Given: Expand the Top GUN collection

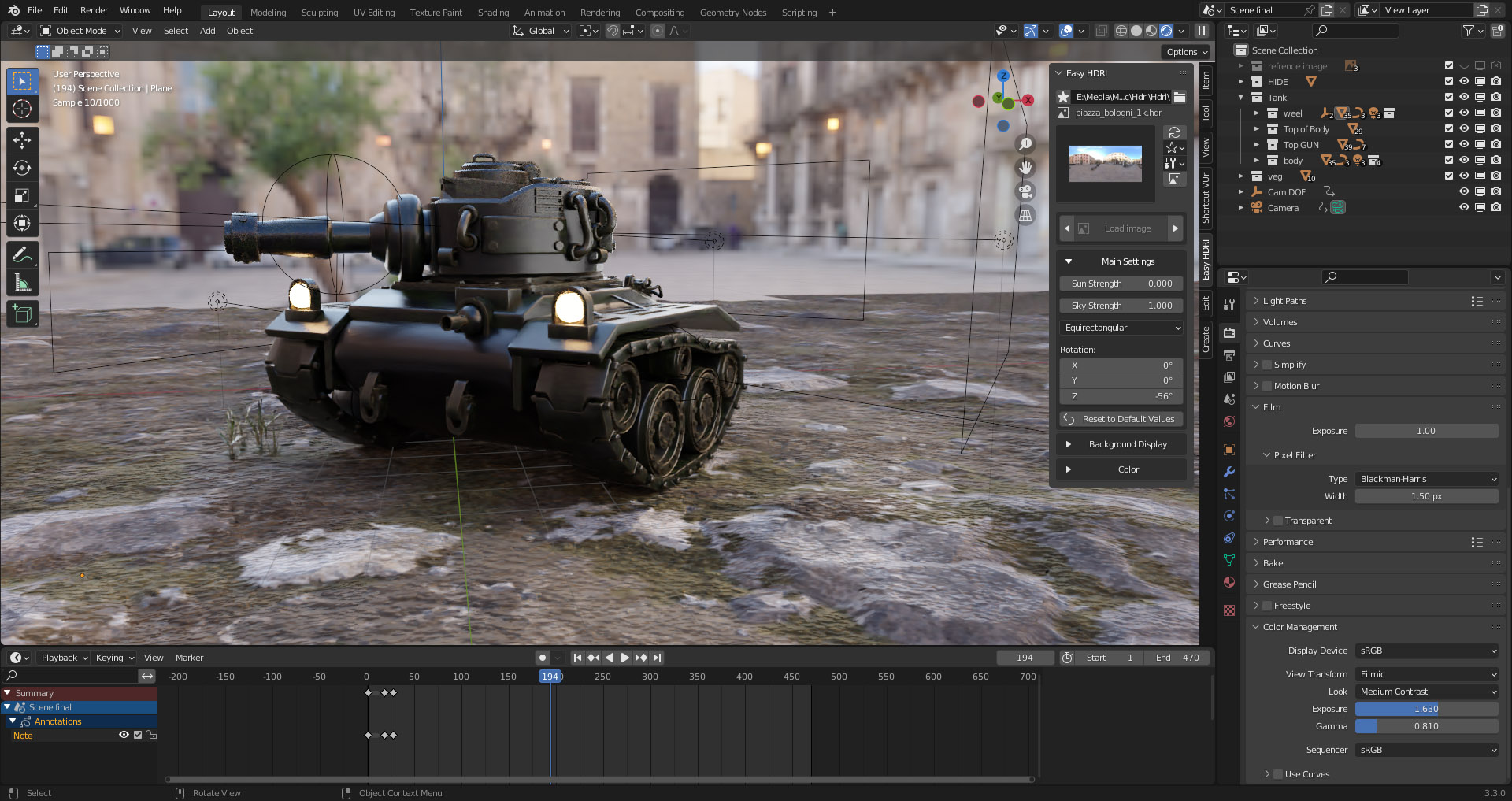Looking at the screenshot, I should point(1257,145).
